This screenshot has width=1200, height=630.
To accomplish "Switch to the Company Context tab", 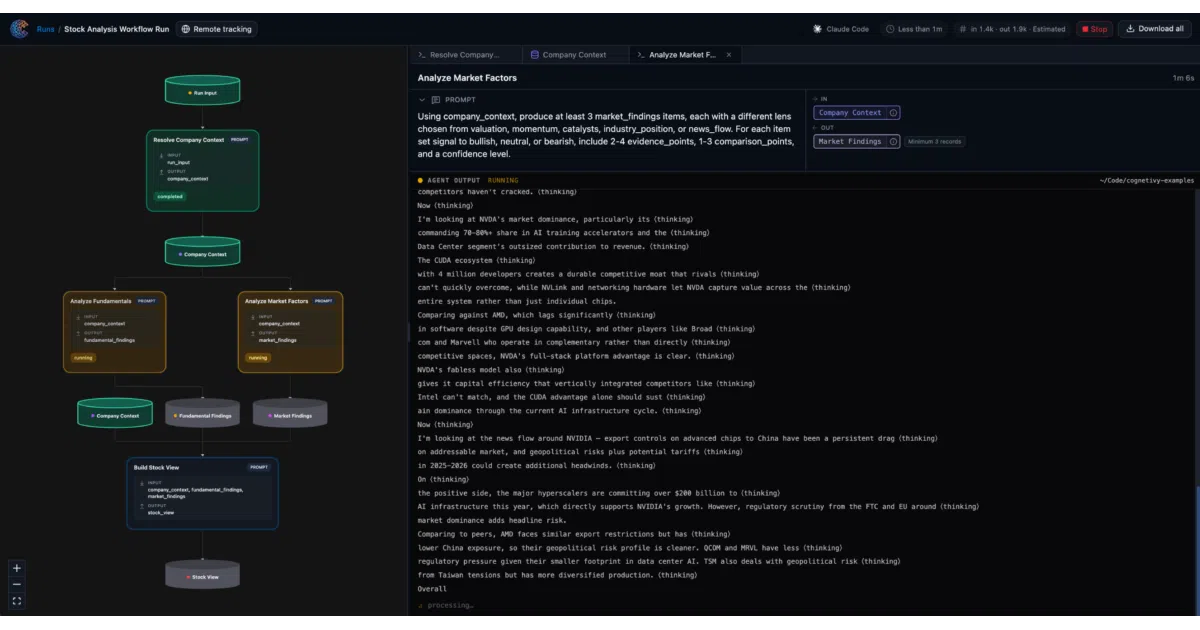I will point(574,55).
